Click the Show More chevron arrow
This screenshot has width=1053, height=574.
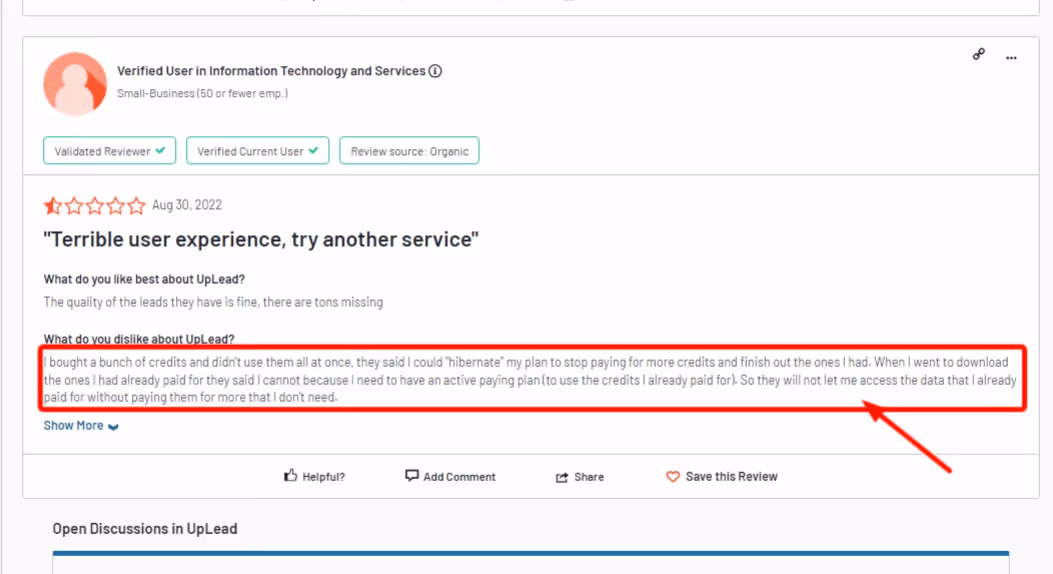(113, 427)
